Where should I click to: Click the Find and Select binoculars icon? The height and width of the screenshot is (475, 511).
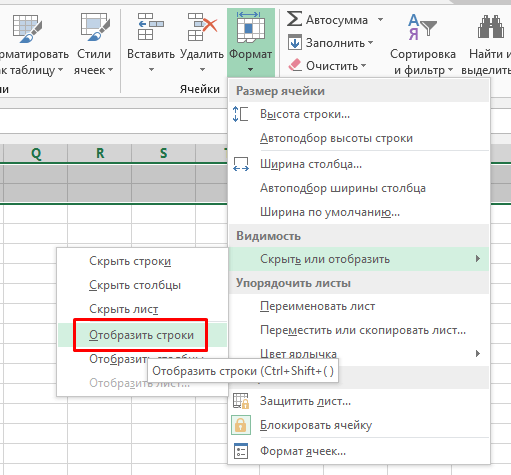tap(490, 27)
